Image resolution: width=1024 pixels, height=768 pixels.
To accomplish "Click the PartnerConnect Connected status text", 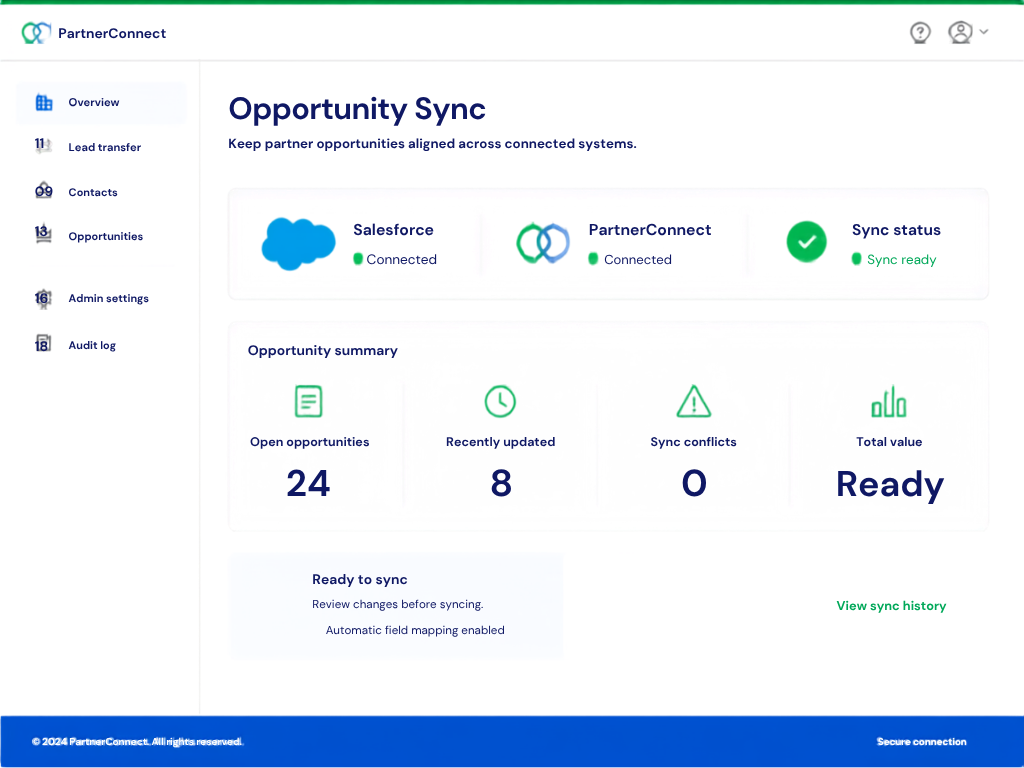I will (638, 259).
